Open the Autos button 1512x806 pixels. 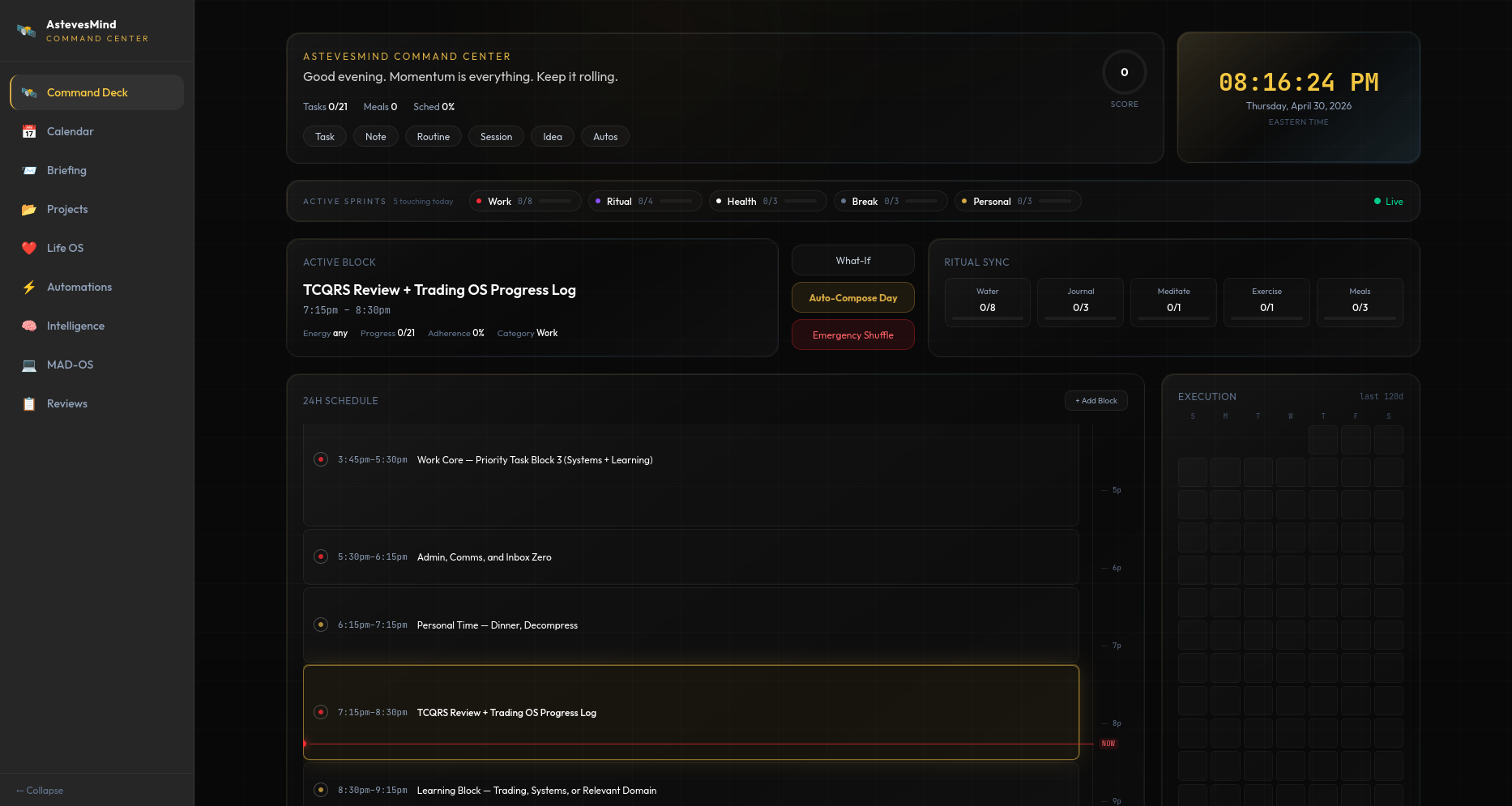[x=605, y=137]
